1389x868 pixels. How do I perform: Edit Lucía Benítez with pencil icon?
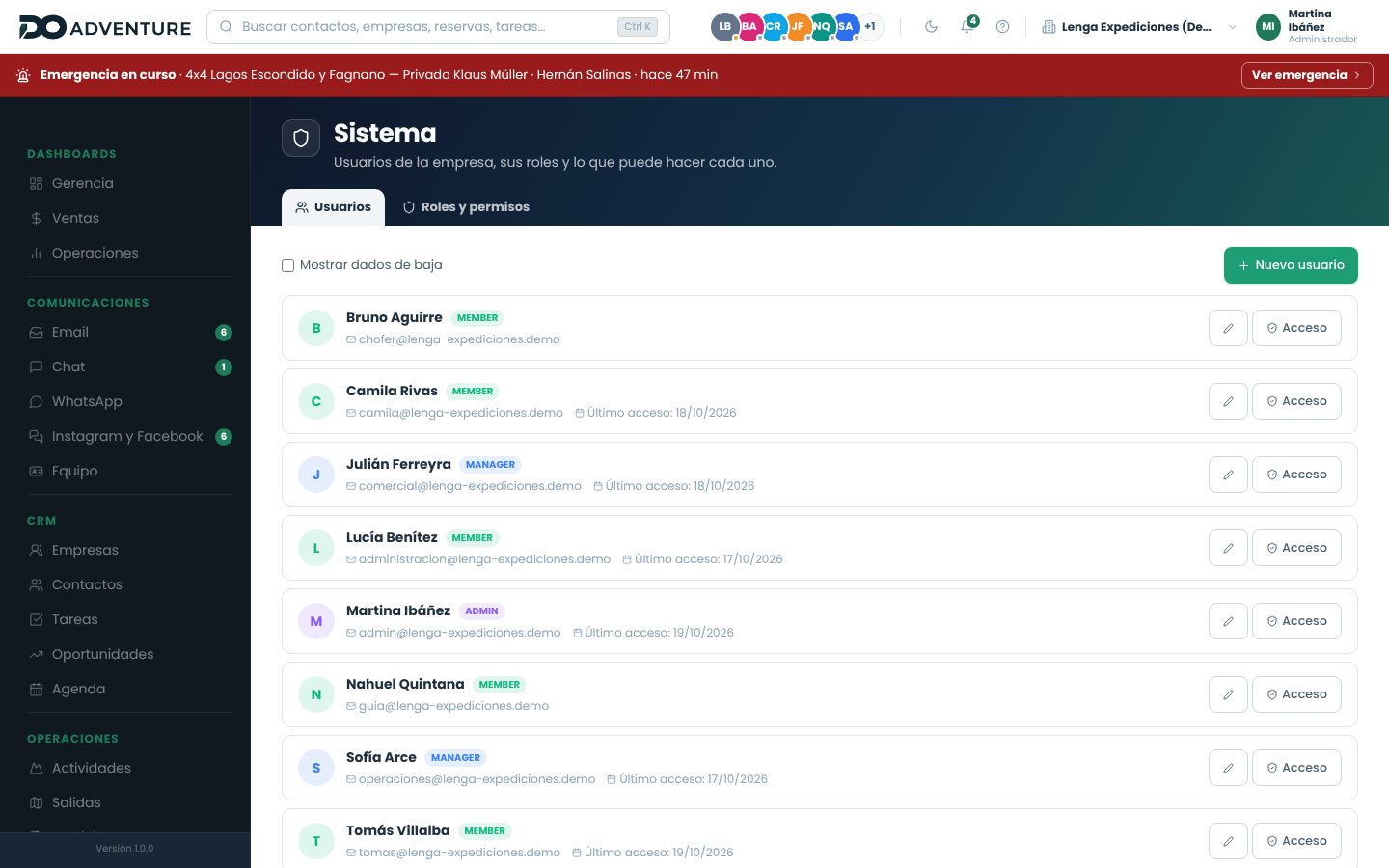coord(1228,548)
